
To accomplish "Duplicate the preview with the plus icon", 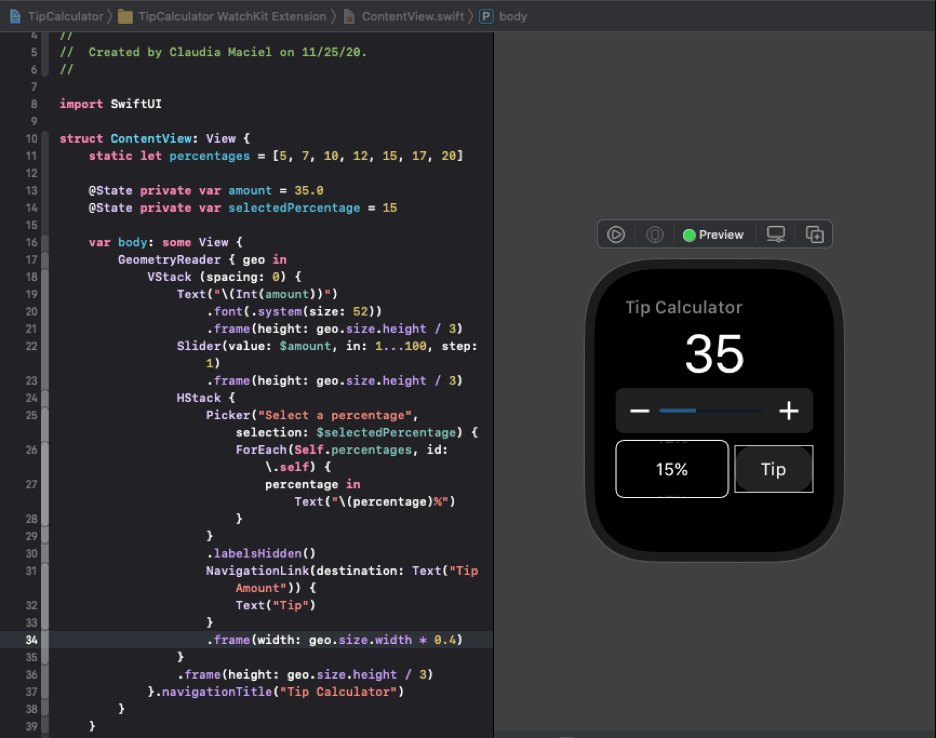I will click(x=815, y=235).
